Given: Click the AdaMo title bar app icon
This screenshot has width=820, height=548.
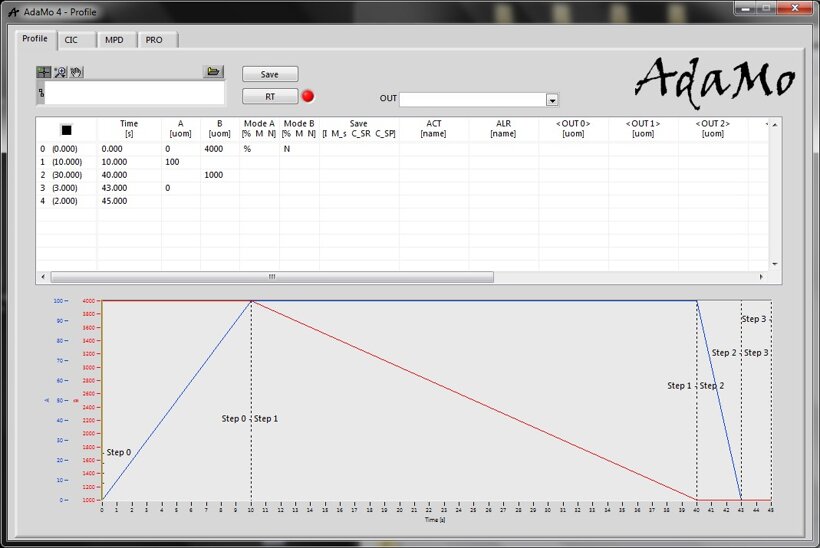Looking at the screenshot, I should coord(12,8).
